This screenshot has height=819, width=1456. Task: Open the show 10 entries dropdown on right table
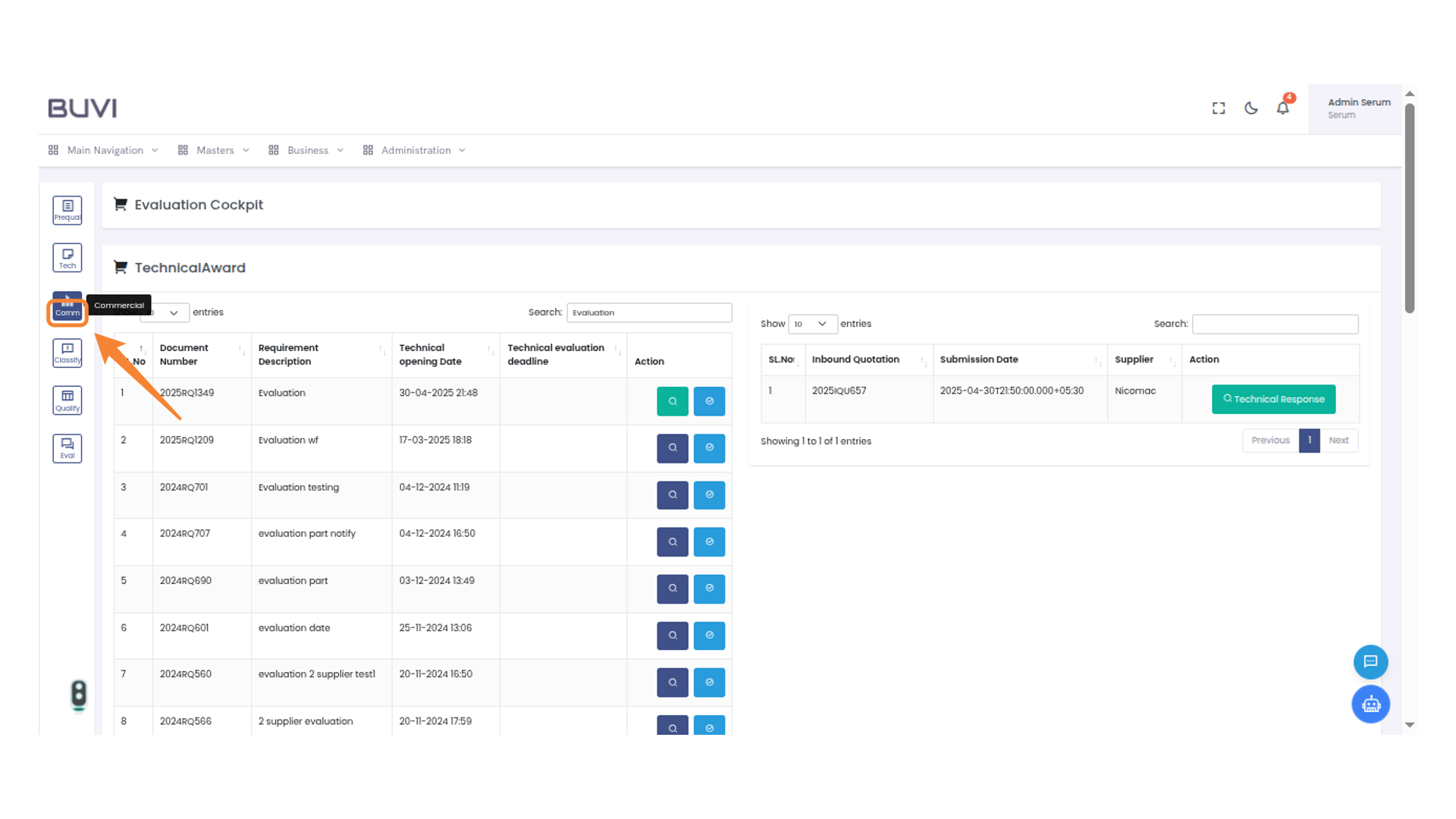(812, 324)
